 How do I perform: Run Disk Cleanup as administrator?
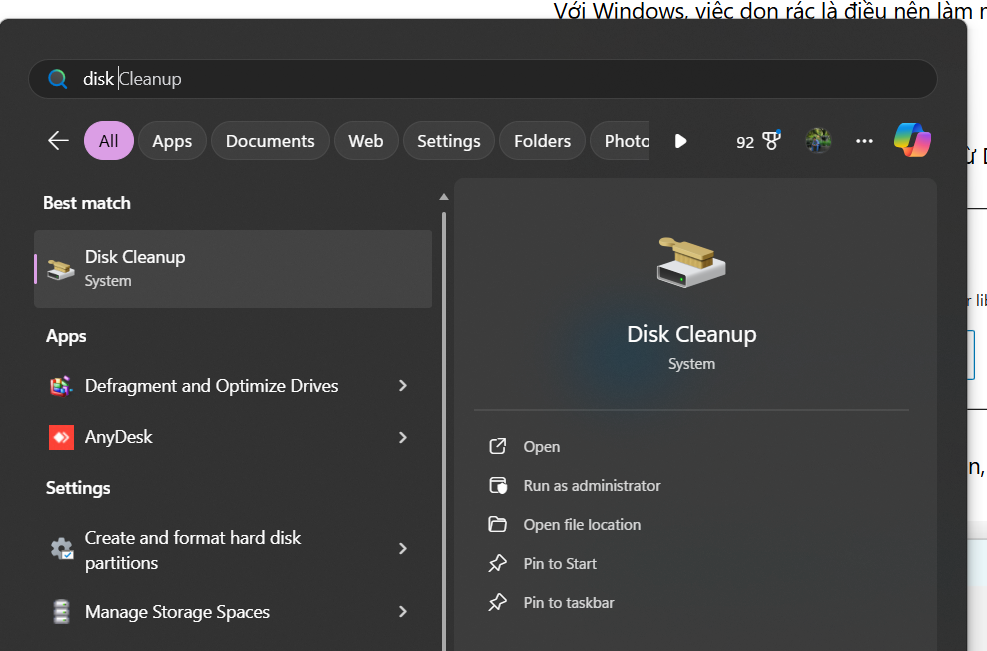pyautogui.click(x=591, y=486)
